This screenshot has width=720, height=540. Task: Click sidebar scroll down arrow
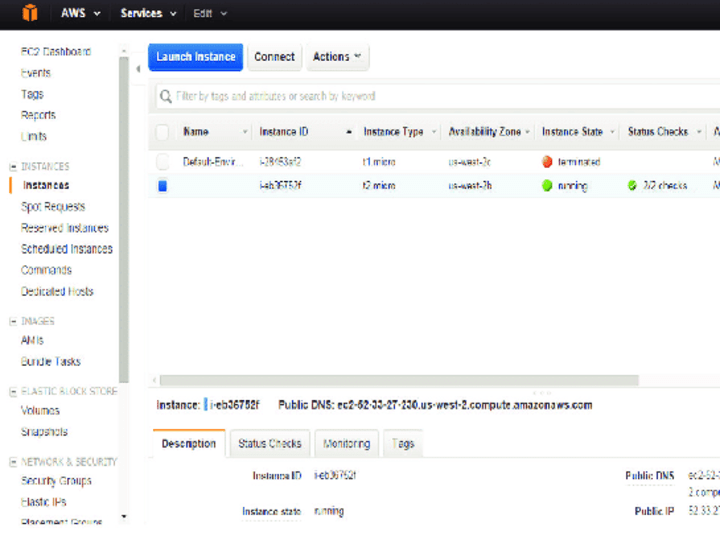coord(124,517)
